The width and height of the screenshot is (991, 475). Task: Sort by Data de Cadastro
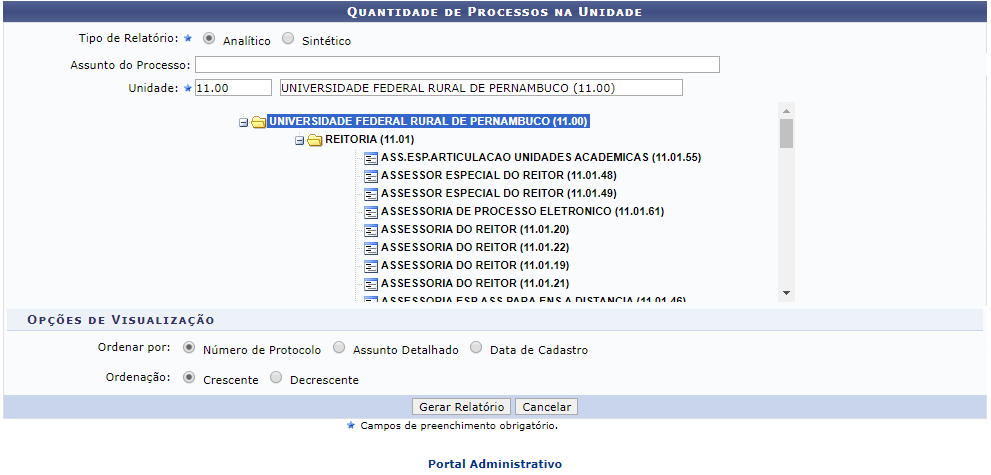[476, 349]
